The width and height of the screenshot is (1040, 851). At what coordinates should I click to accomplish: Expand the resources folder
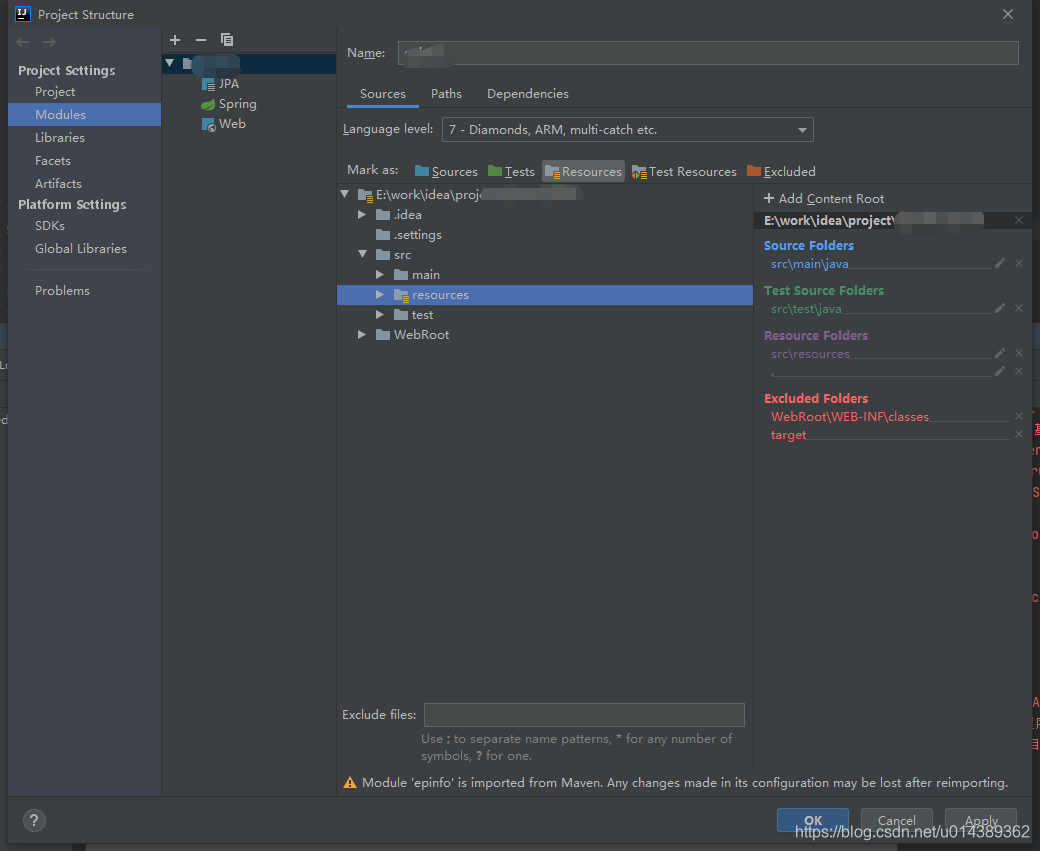coord(380,295)
